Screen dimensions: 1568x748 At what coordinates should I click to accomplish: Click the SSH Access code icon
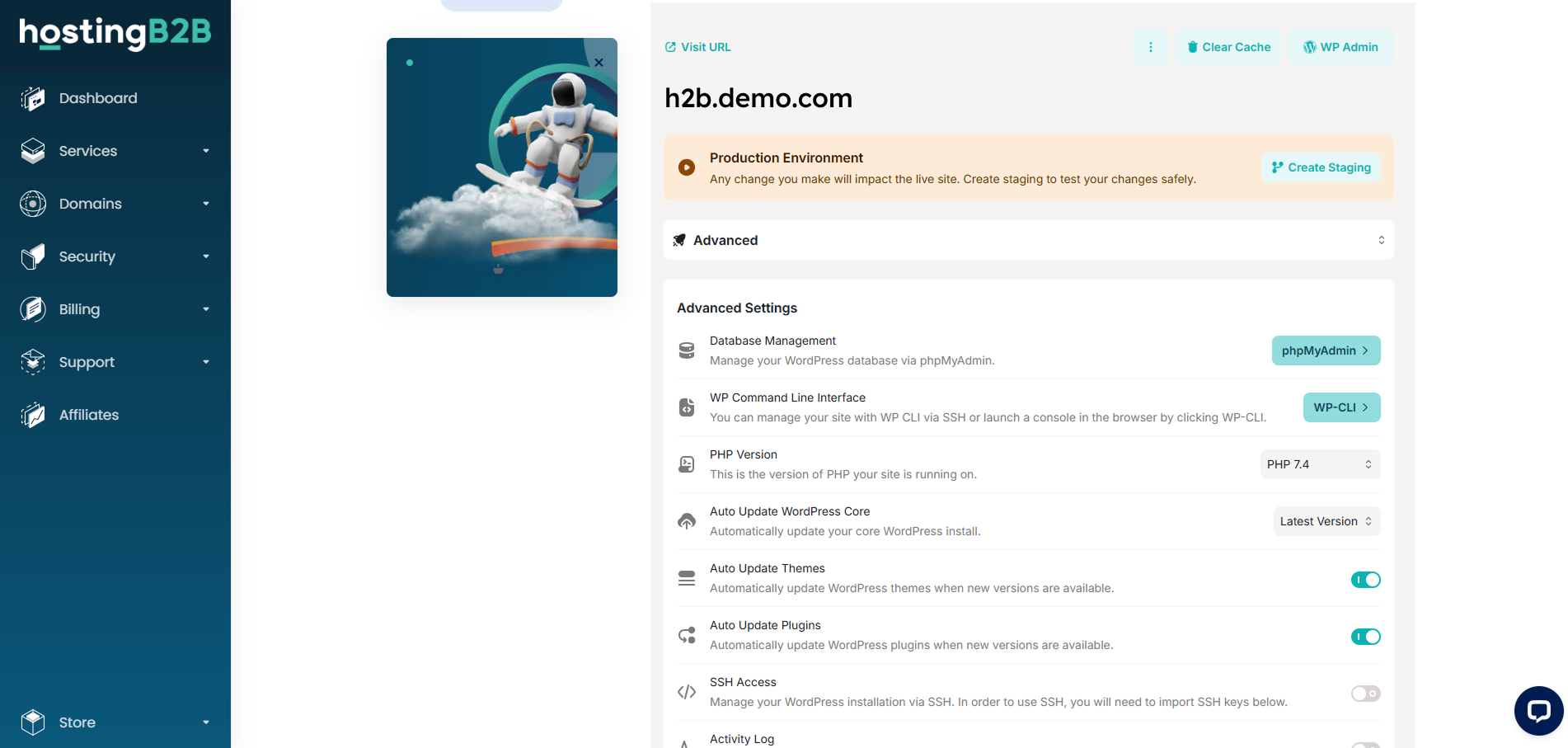pos(687,692)
